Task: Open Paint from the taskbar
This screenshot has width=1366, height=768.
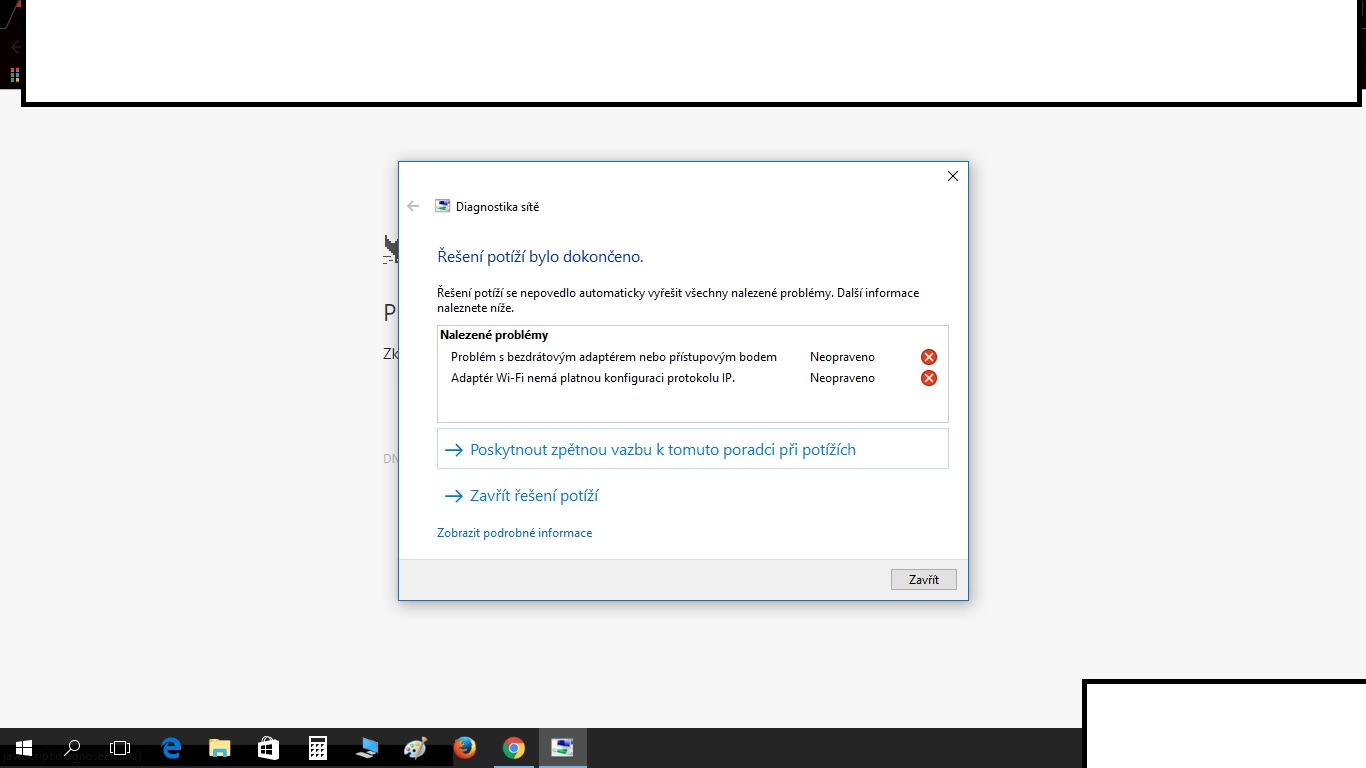Action: pyautogui.click(x=415, y=748)
